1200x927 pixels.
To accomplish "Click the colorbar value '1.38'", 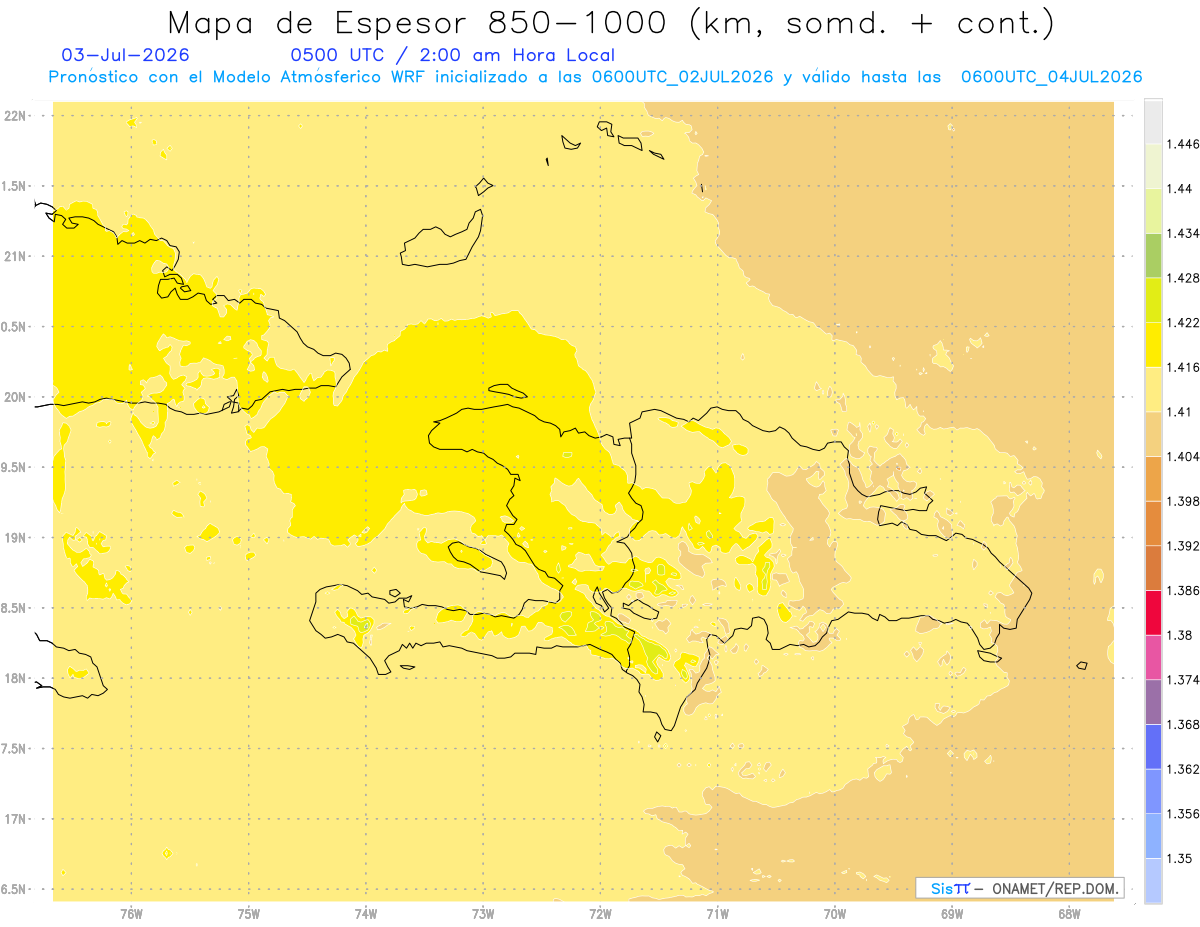I will (1181, 635).
